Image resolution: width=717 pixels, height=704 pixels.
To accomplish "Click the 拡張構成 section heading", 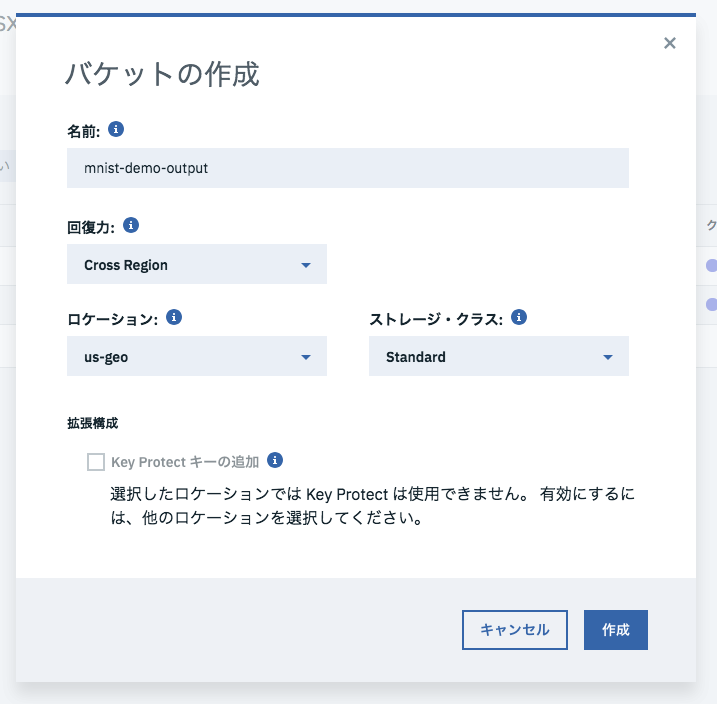I will 93,423.
